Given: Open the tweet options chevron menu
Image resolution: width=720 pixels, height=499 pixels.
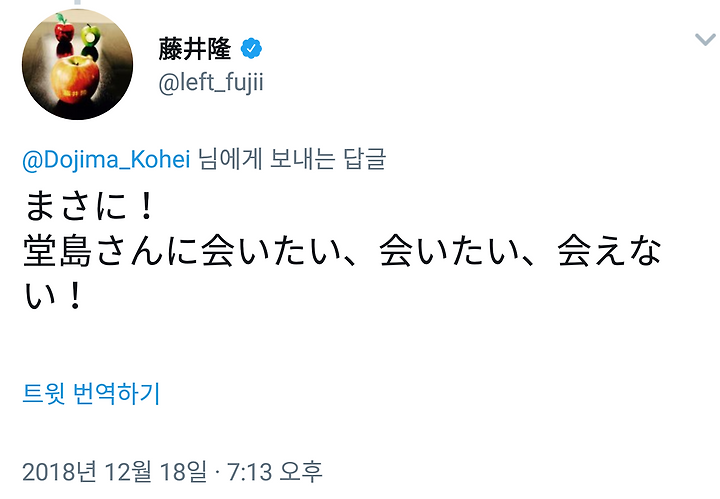Looking at the screenshot, I should [x=705, y=40].
